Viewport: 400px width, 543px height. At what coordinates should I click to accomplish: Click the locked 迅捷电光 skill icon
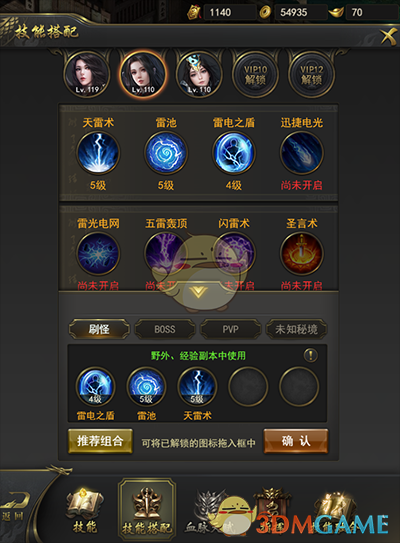tap(302, 153)
